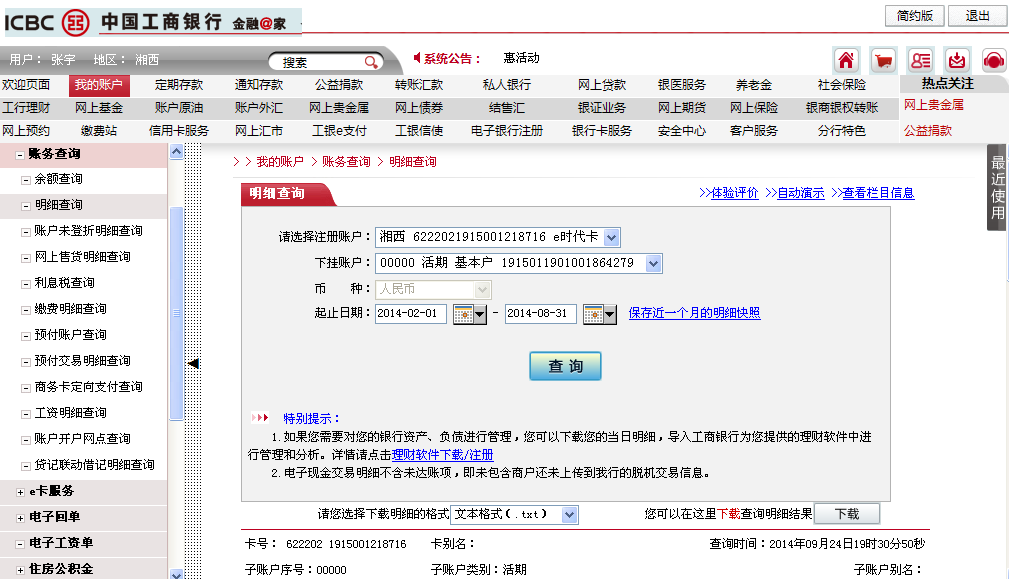
Task: Select 账户未登折明细查询 in the sidebar
Action: pyautogui.click(x=88, y=231)
